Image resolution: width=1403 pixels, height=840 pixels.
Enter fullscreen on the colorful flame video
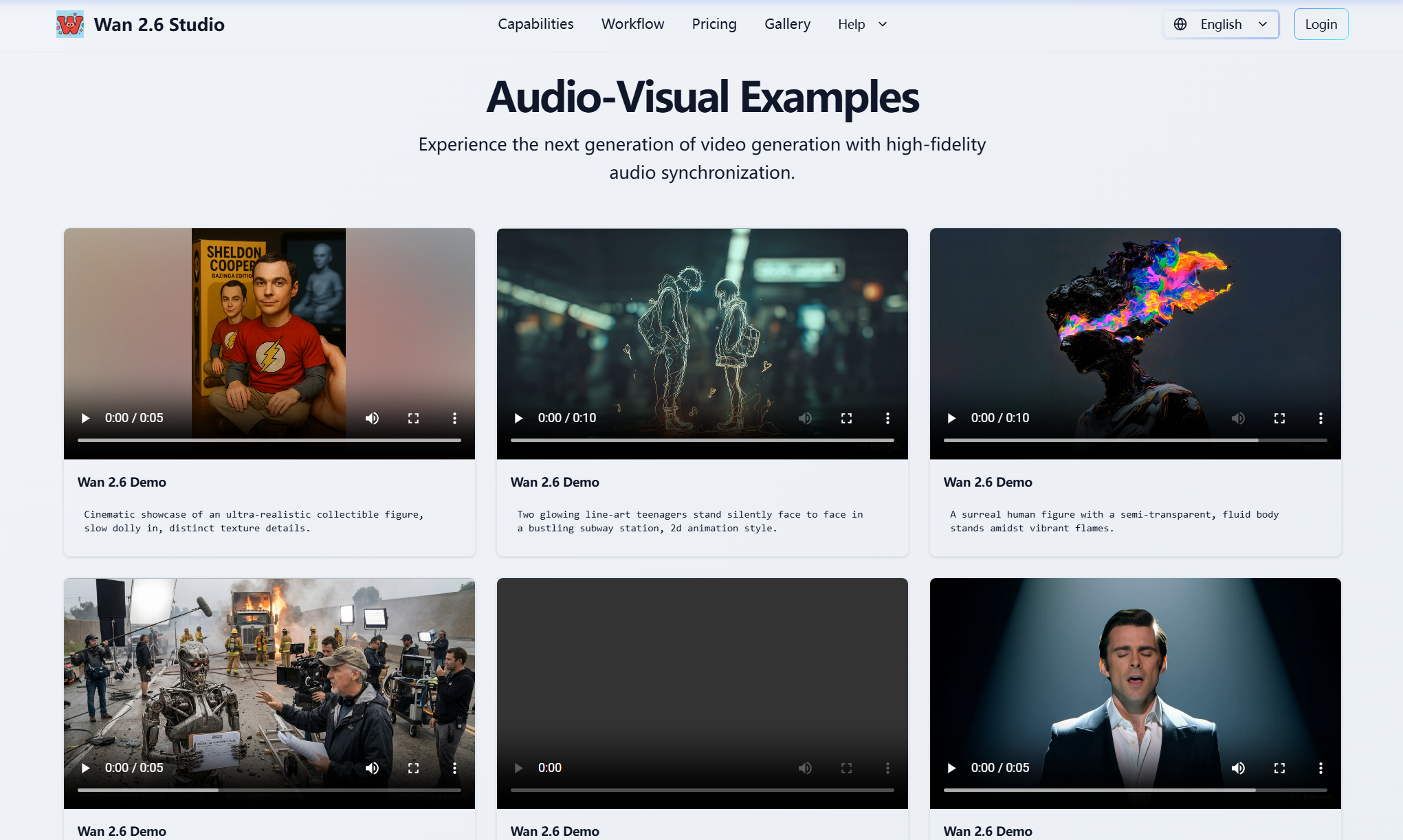tap(1279, 418)
